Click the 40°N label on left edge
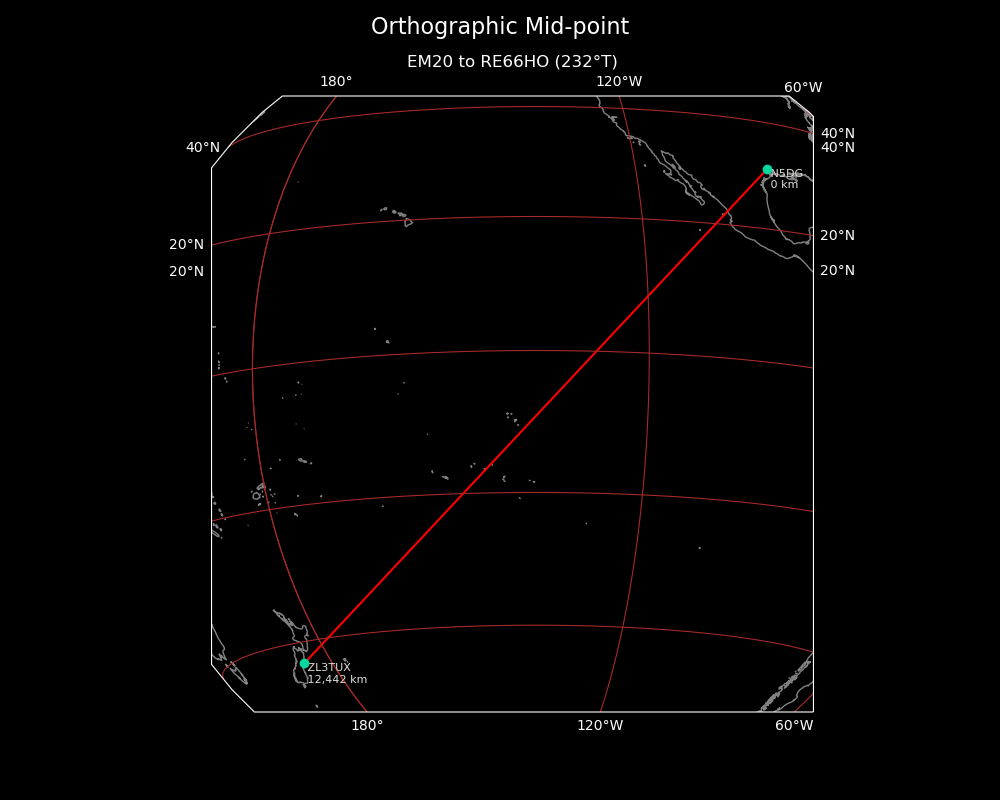The image size is (1000, 800). coord(202,148)
